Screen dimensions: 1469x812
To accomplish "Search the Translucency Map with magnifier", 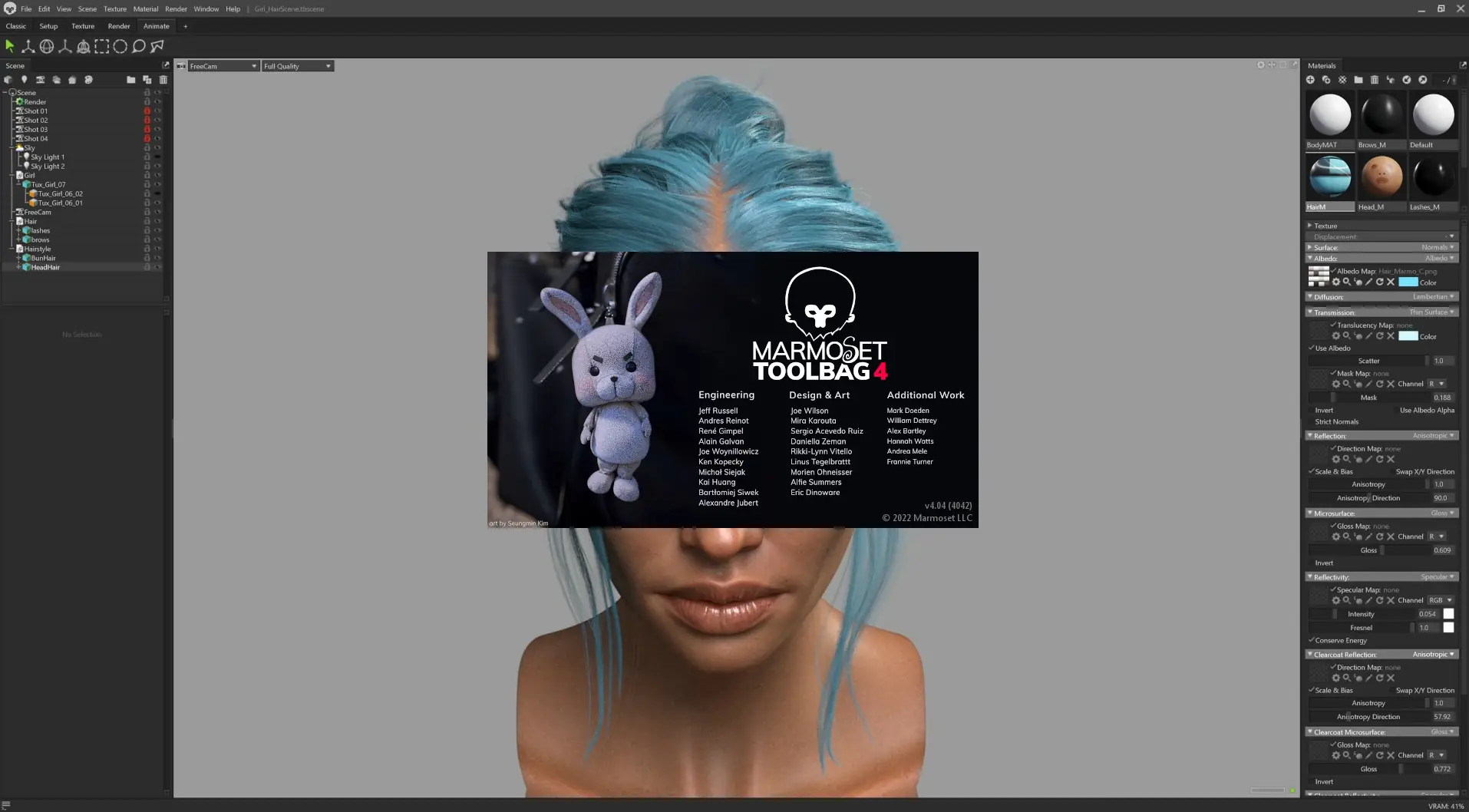I will click(x=1347, y=335).
